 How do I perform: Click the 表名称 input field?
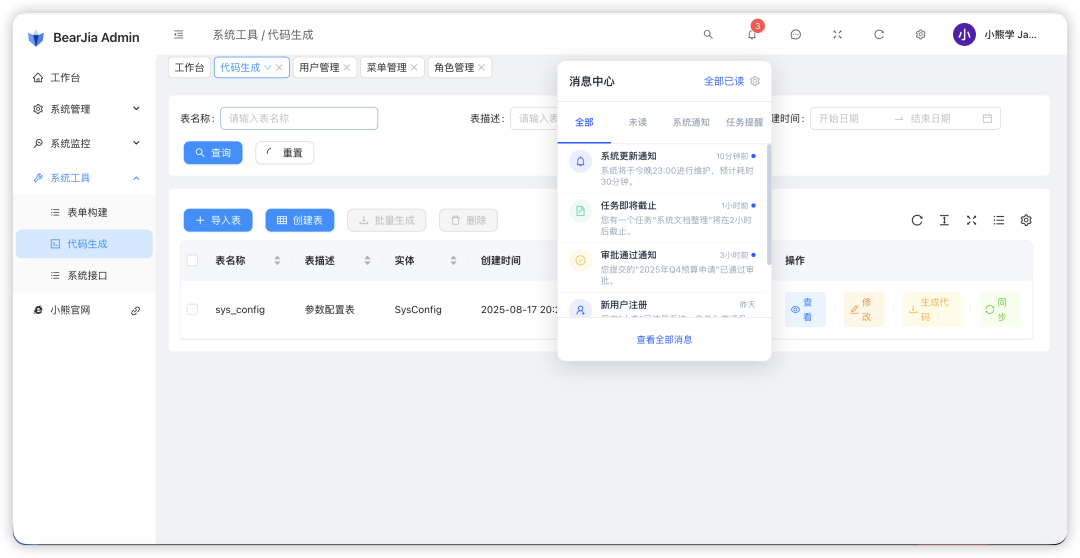coord(298,118)
